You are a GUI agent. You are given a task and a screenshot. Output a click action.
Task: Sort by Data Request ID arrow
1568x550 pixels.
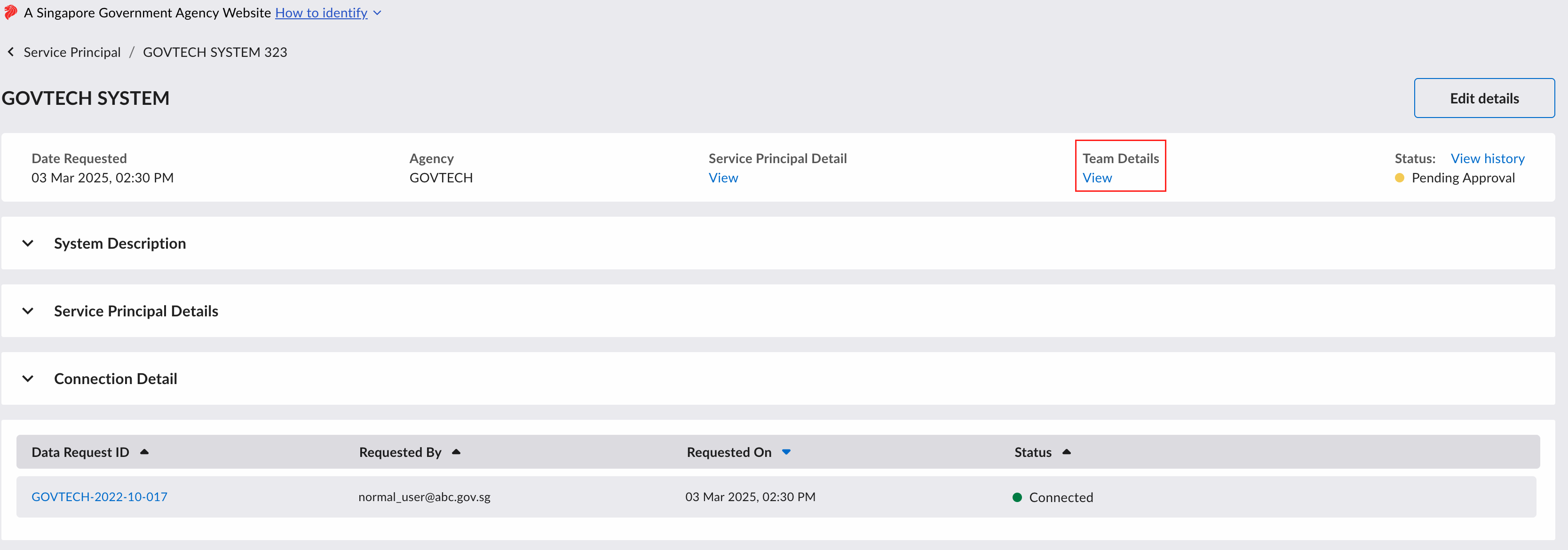[144, 452]
